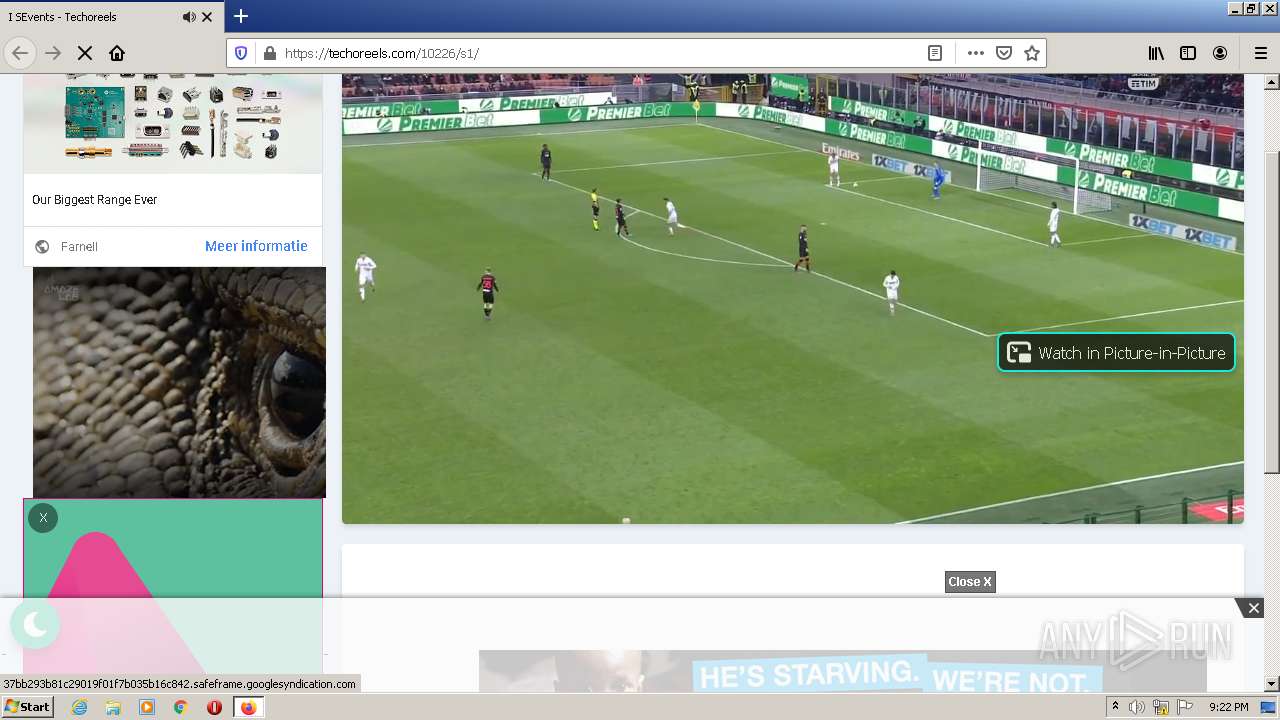Click the football match video player
Image resolution: width=1280 pixels, height=720 pixels.
[x=792, y=298]
